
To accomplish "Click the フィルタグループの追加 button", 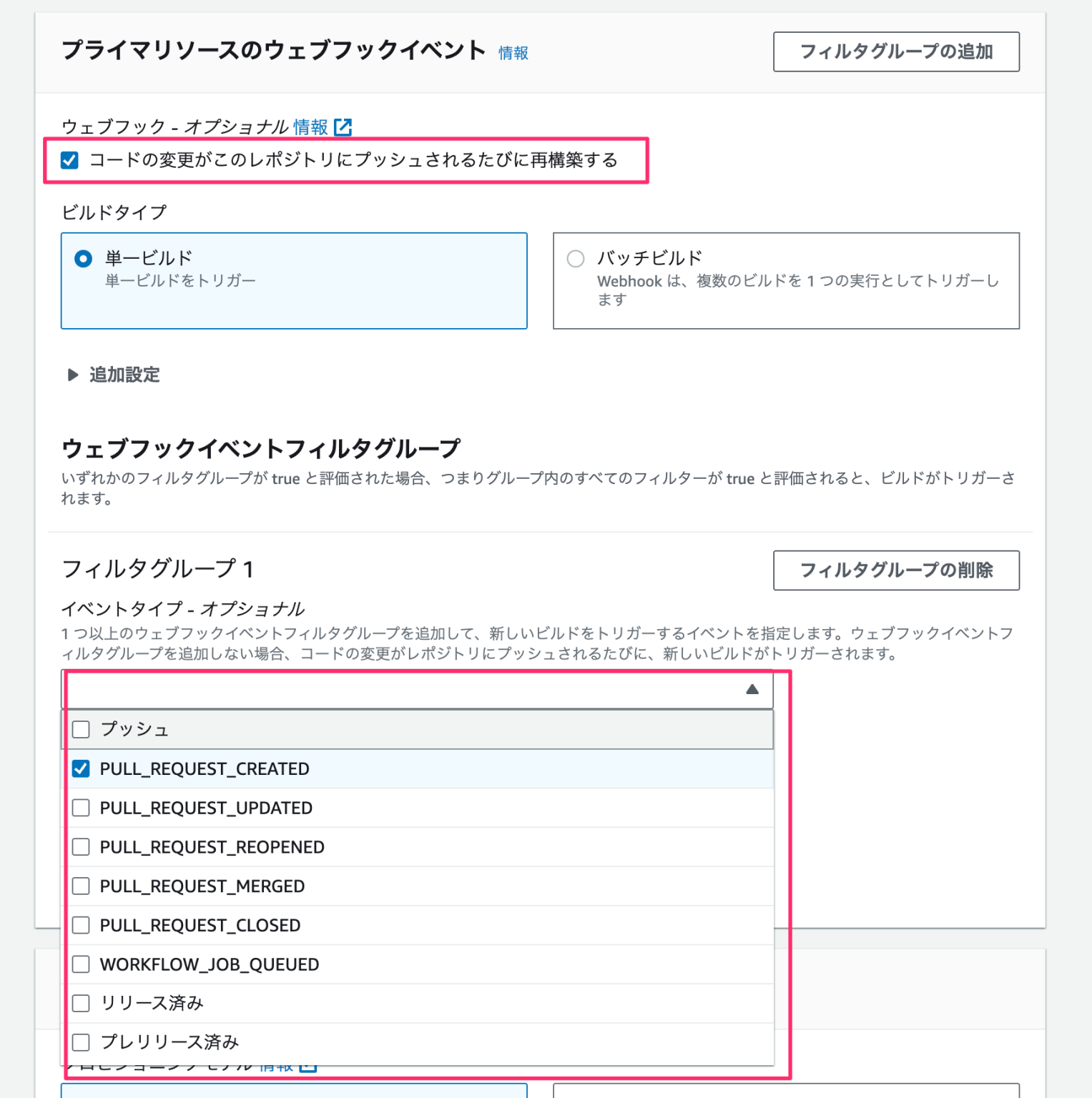I will coord(896,51).
